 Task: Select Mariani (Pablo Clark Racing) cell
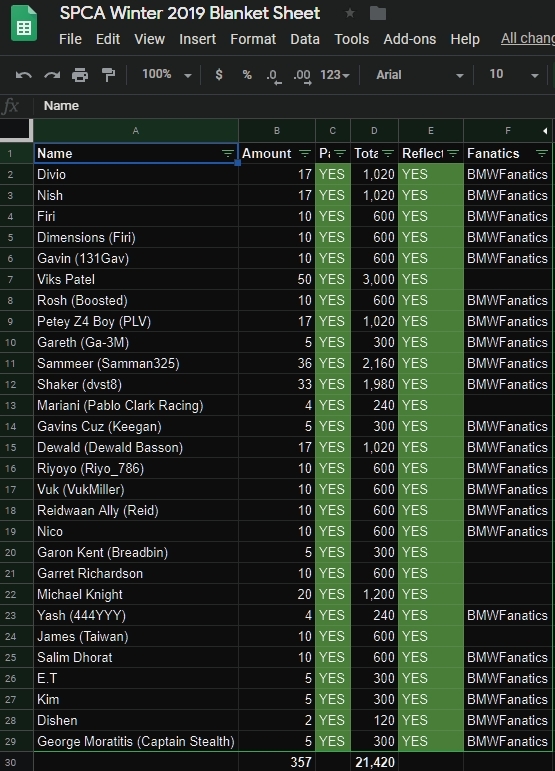[x=136, y=405]
